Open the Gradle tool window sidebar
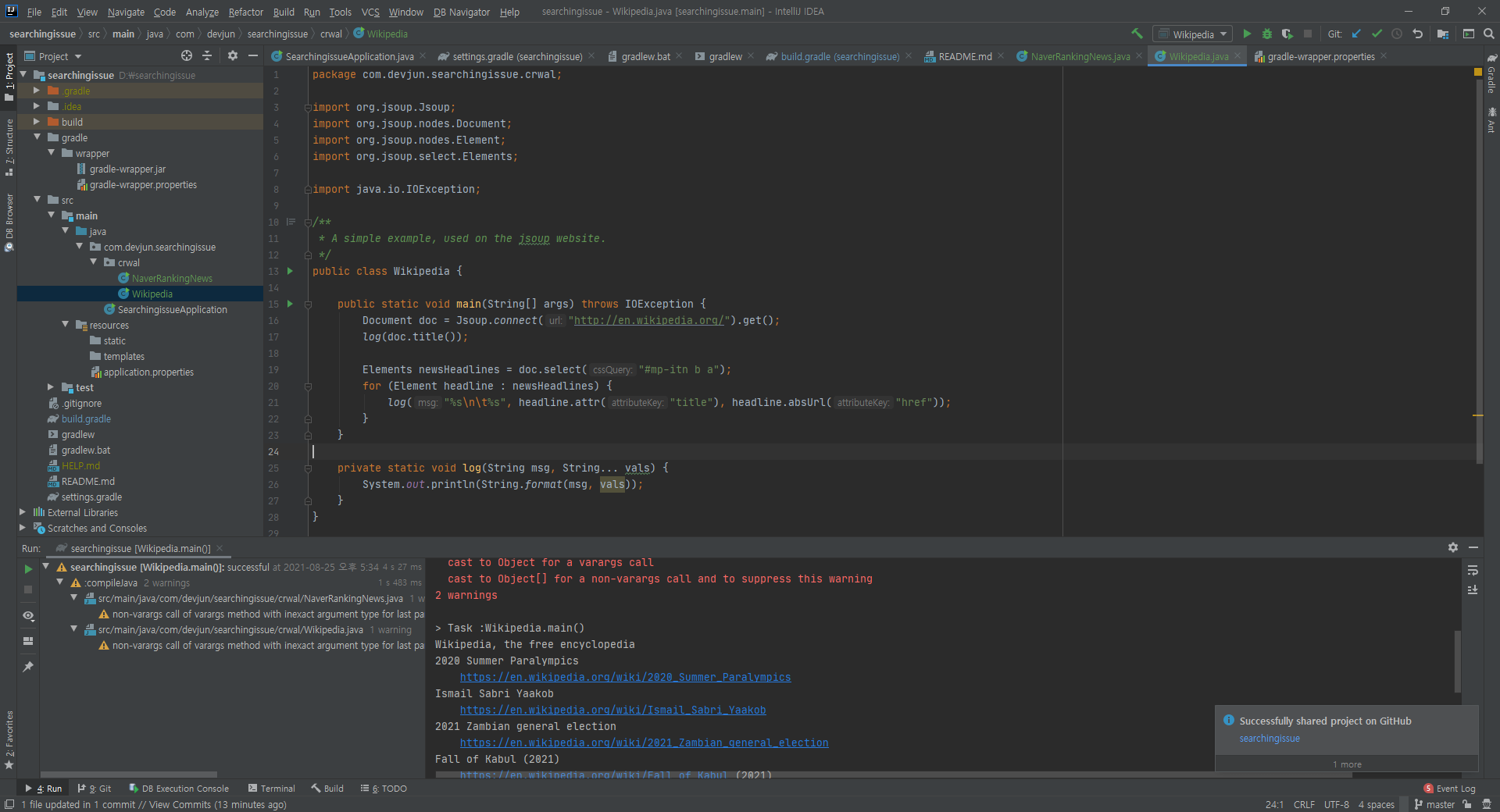The height and width of the screenshot is (812, 1500). 1491,74
